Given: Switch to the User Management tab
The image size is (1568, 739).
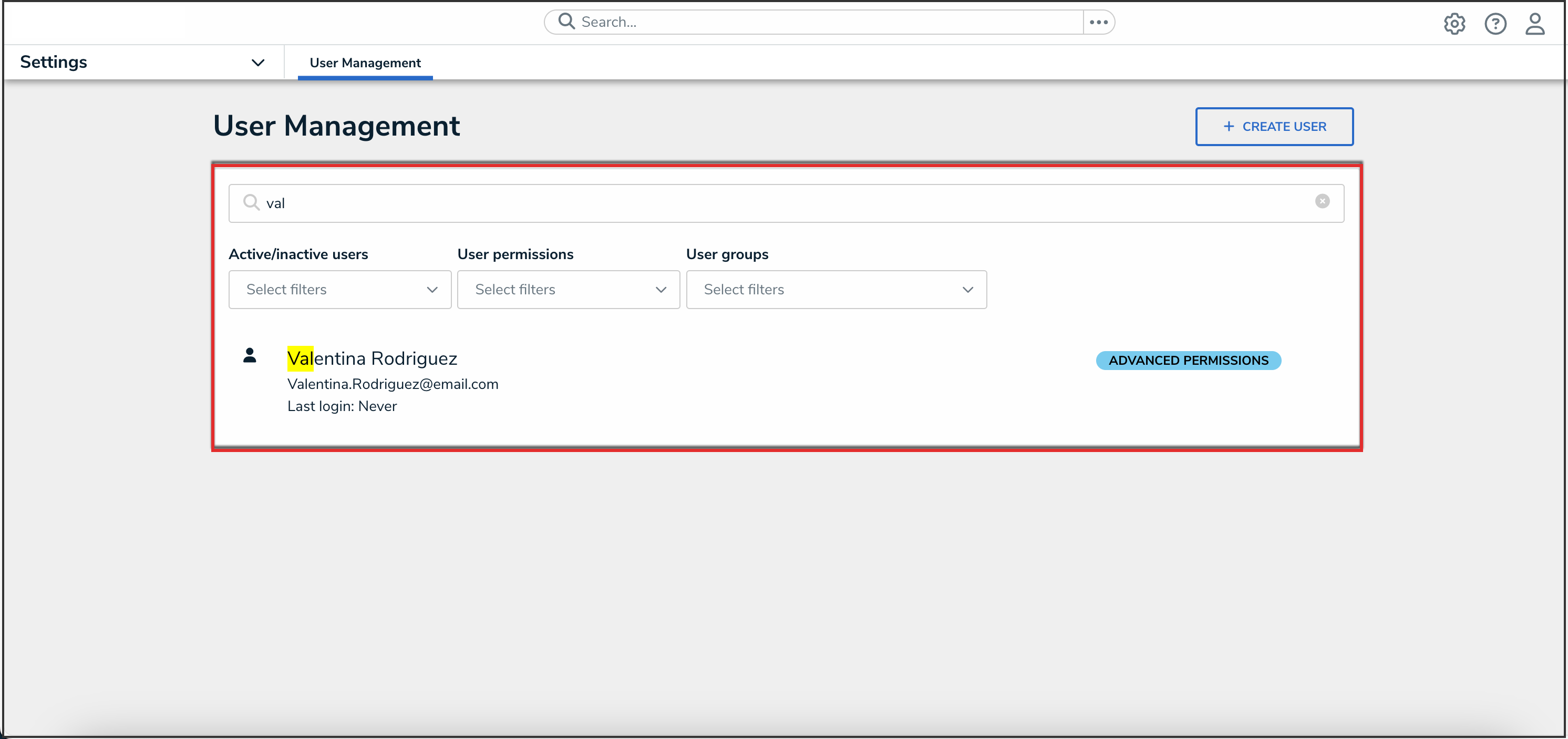Looking at the screenshot, I should pyautogui.click(x=365, y=63).
